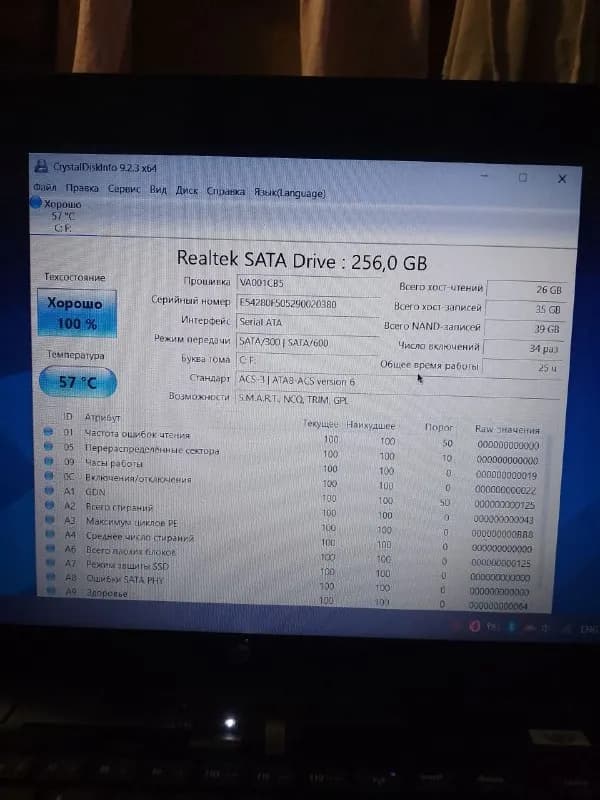Click the Наихудшее column header
Image resolution: width=600 pixels, height=800 pixels.
click(x=370, y=425)
